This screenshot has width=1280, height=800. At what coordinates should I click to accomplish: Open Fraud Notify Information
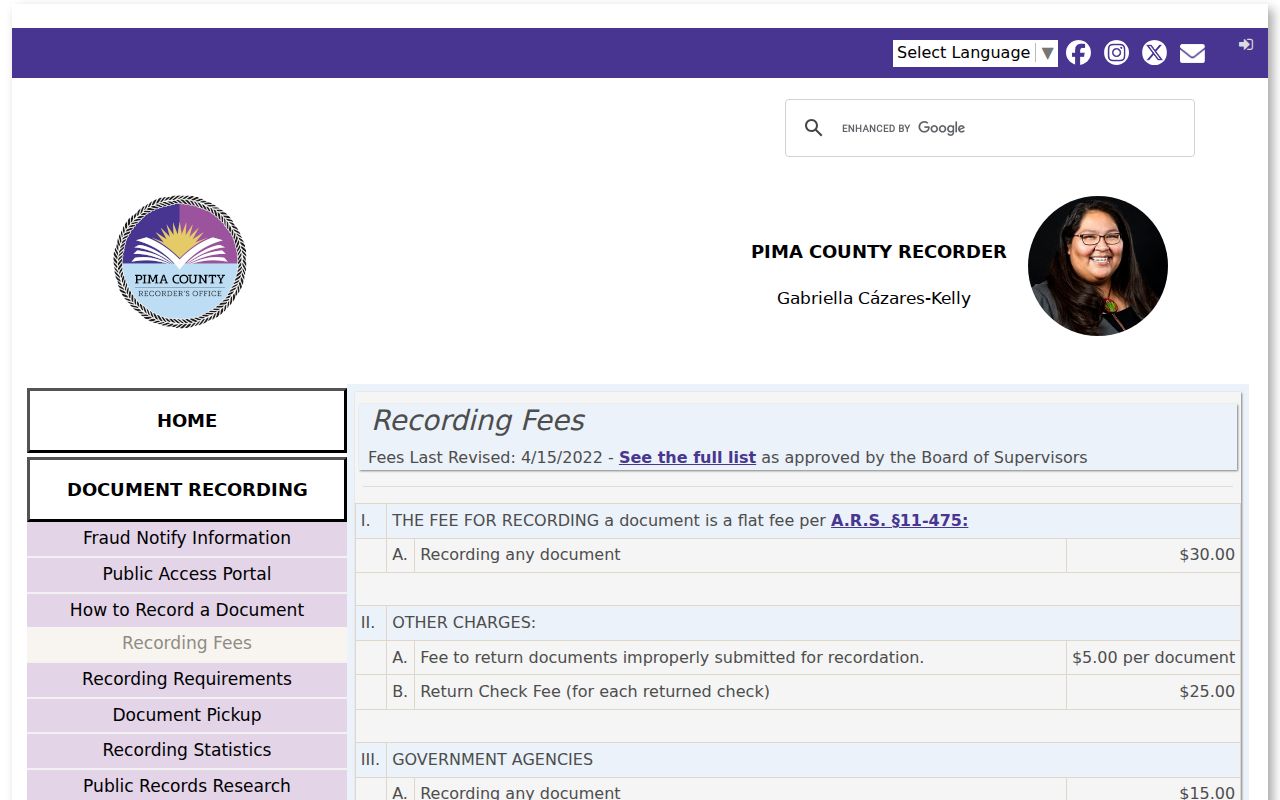187,538
